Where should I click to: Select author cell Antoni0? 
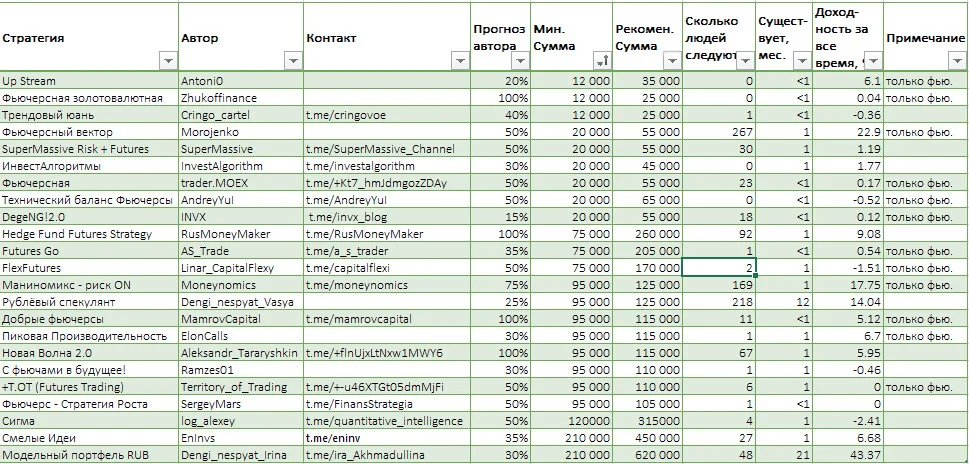pos(241,81)
